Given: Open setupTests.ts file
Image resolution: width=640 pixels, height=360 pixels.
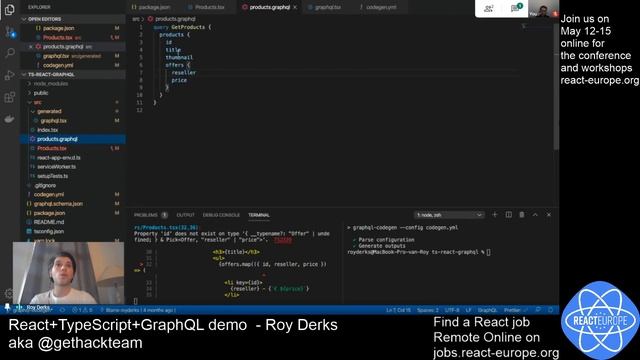Looking at the screenshot, I should pyautogui.click(x=52, y=176).
